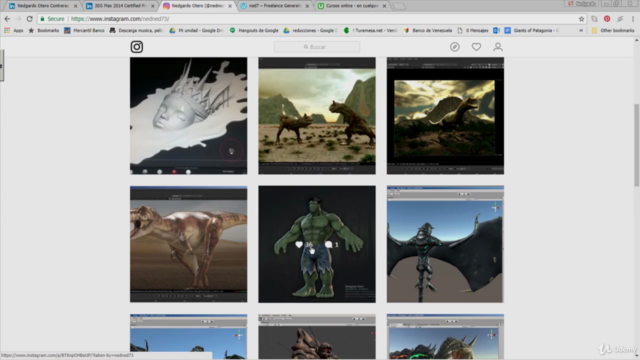Bookmark this page with star icon
640x360 pixels.
(x=582, y=19)
